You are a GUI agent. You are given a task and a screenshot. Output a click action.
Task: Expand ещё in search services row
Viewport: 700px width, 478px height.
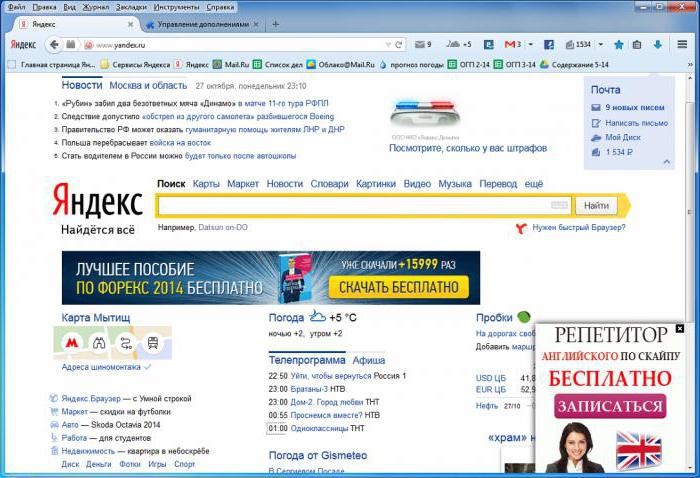[x=533, y=184]
